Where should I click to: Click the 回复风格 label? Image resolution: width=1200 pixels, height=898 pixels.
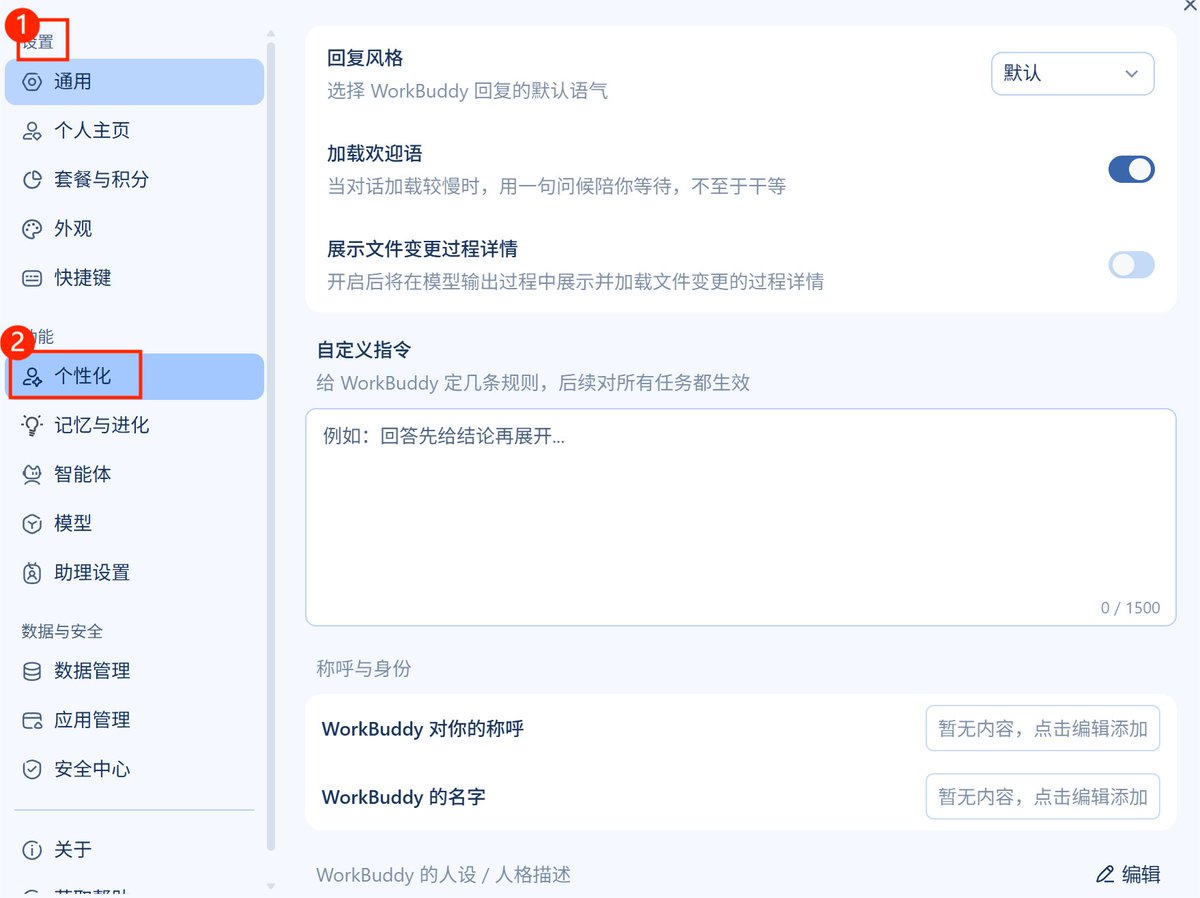(365, 59)
